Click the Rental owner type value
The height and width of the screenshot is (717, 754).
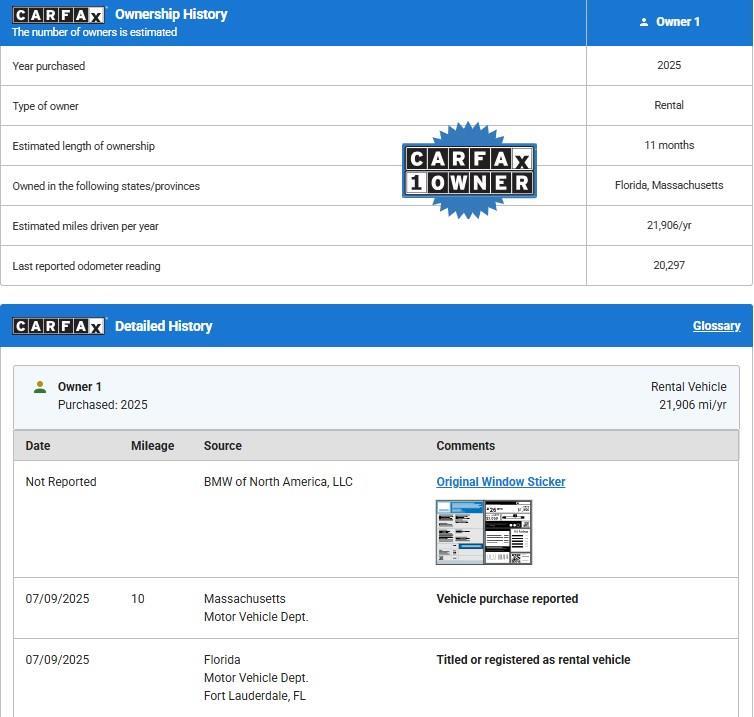[669, 105]
